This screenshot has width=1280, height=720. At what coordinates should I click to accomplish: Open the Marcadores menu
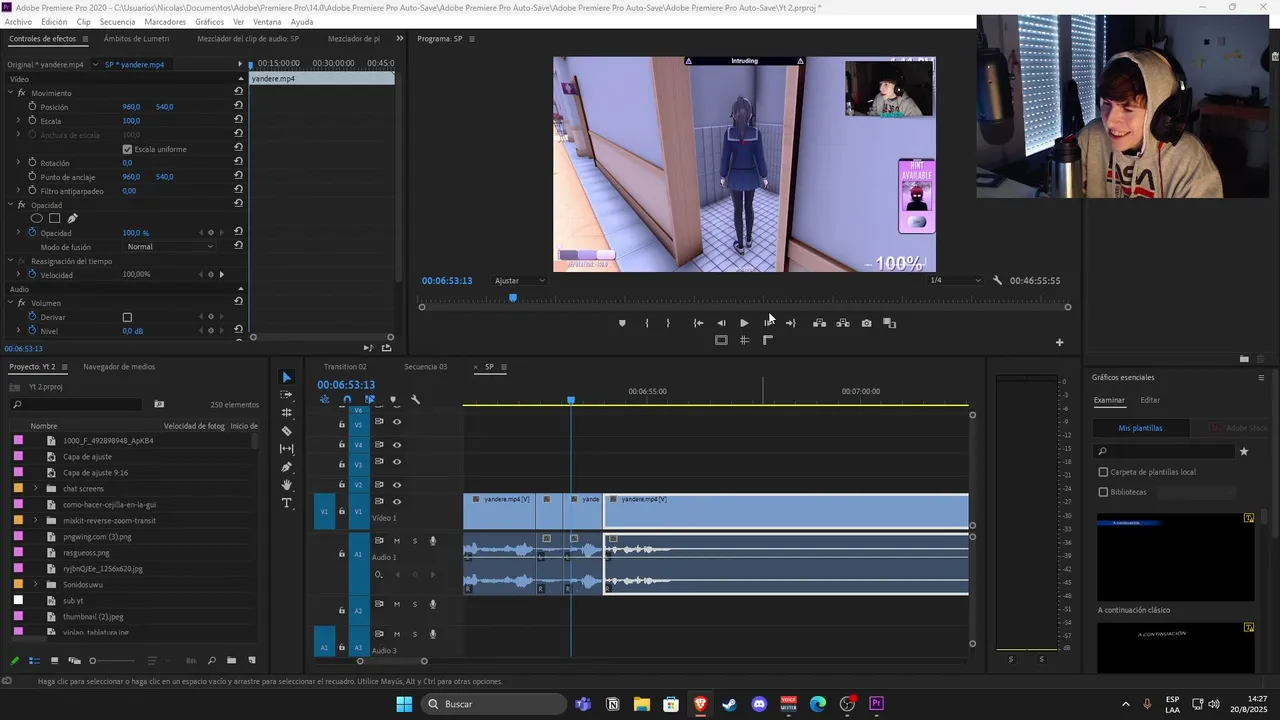click(165, 21)
